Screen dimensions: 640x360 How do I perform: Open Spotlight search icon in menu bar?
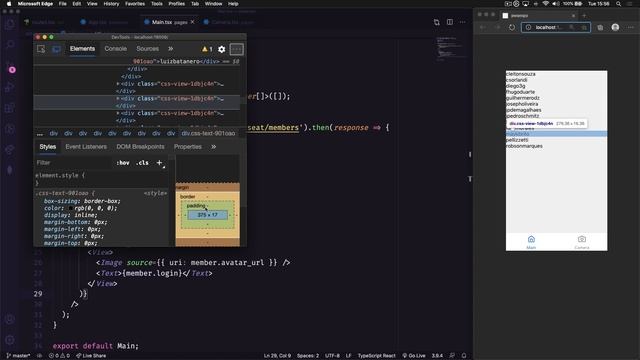click(x=619, y=4)
